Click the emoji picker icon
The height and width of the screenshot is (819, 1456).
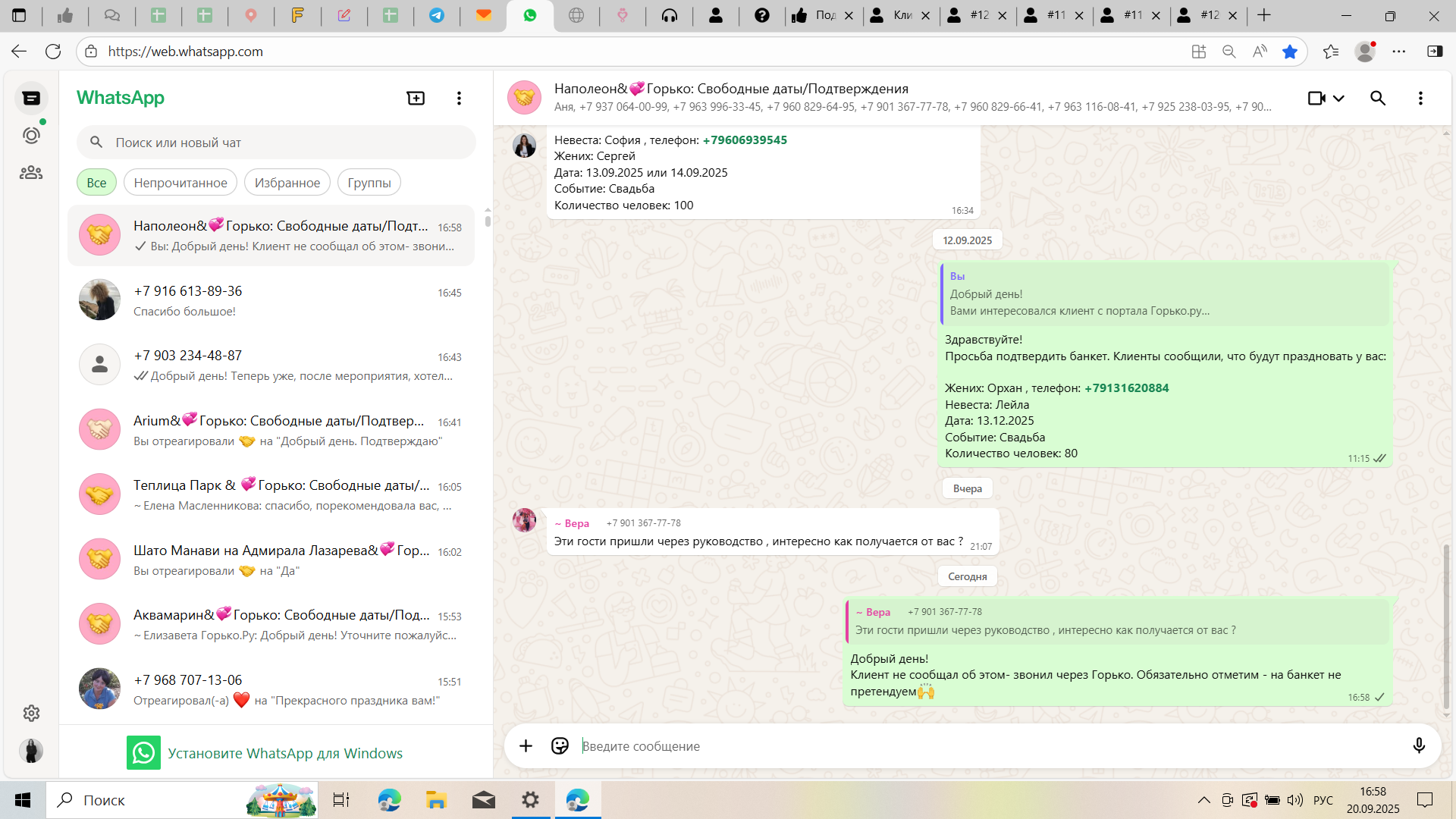pyautogui.click(x=560, y=746)
